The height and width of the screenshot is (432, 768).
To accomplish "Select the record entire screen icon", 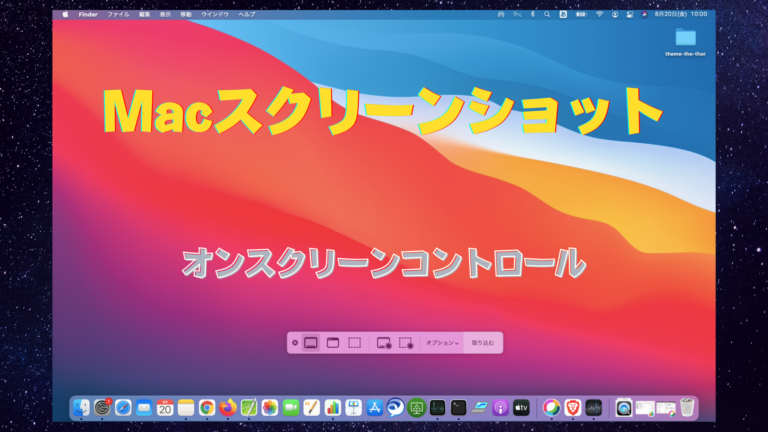I will tap(384, 343).
